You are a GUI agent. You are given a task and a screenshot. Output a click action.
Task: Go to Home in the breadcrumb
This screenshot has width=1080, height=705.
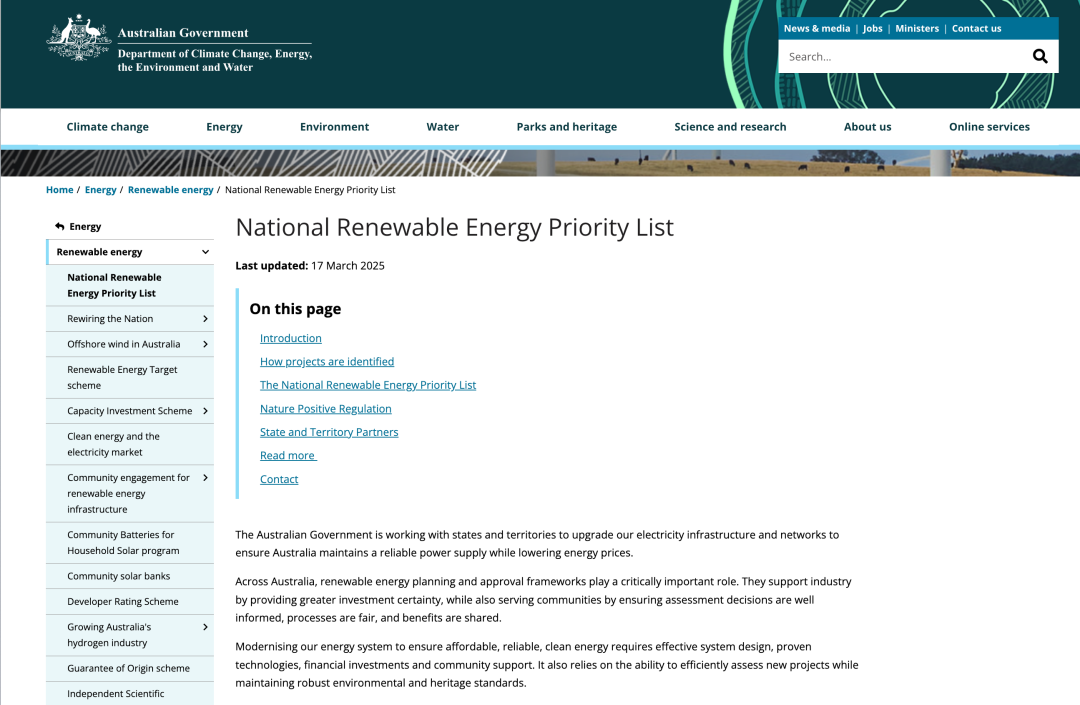59,190
